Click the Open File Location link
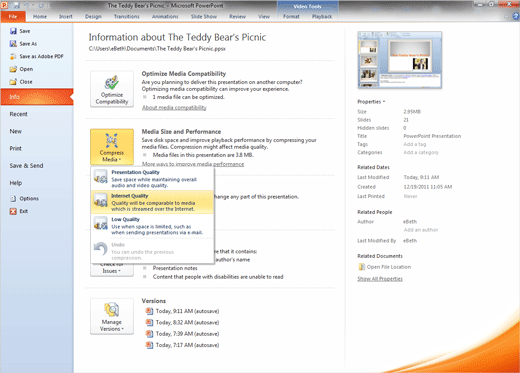The width and height of the screenshot is (520, 373). pos(389,267)
